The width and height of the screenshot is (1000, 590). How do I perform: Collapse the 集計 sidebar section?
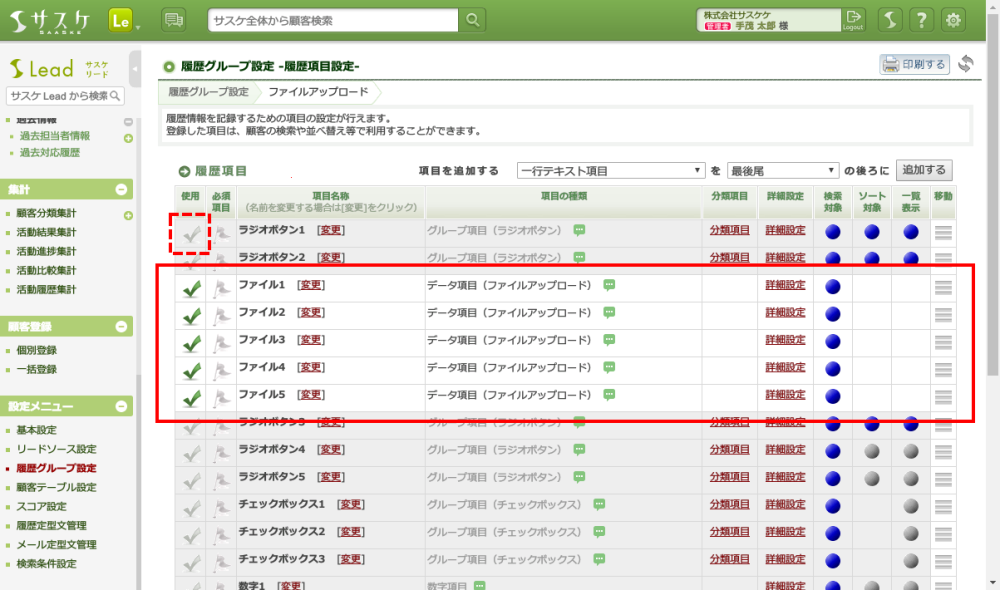122,189
